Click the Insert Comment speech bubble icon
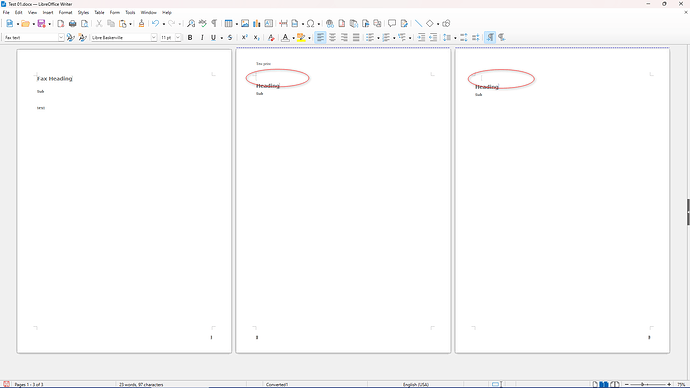Screen dimensions: 690x388 [x=392, y=24]
